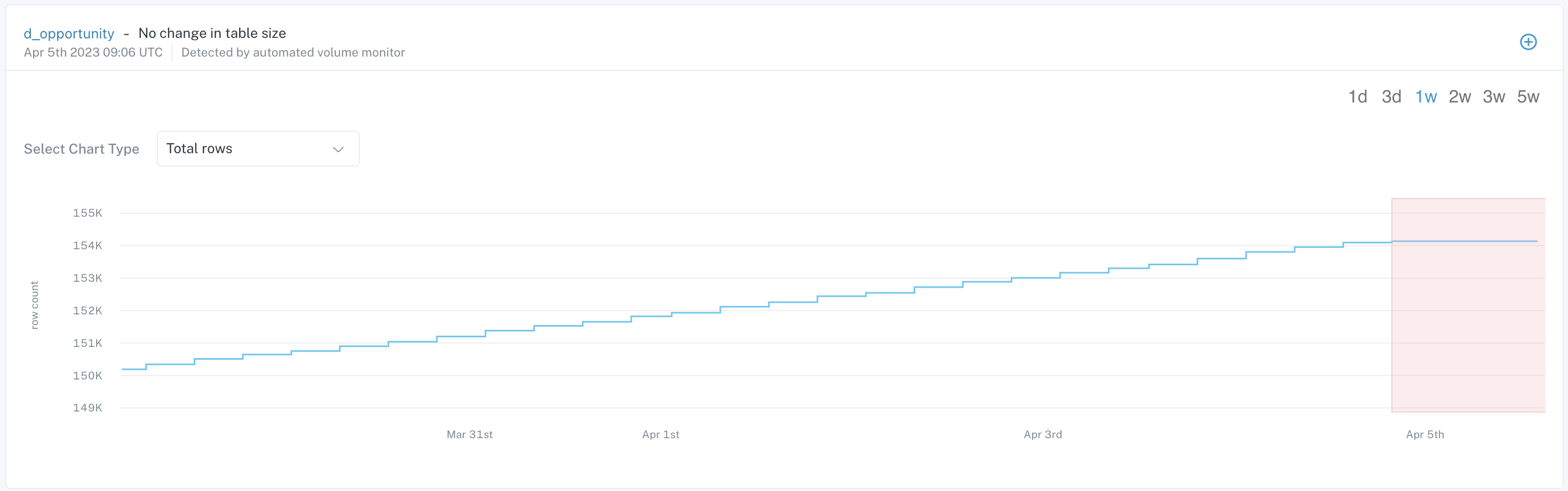Screen dimensions: 1568x491
Task: Click the 'Apr 5th 2023 09:06 UTC' timestamp
Action: 93,53
